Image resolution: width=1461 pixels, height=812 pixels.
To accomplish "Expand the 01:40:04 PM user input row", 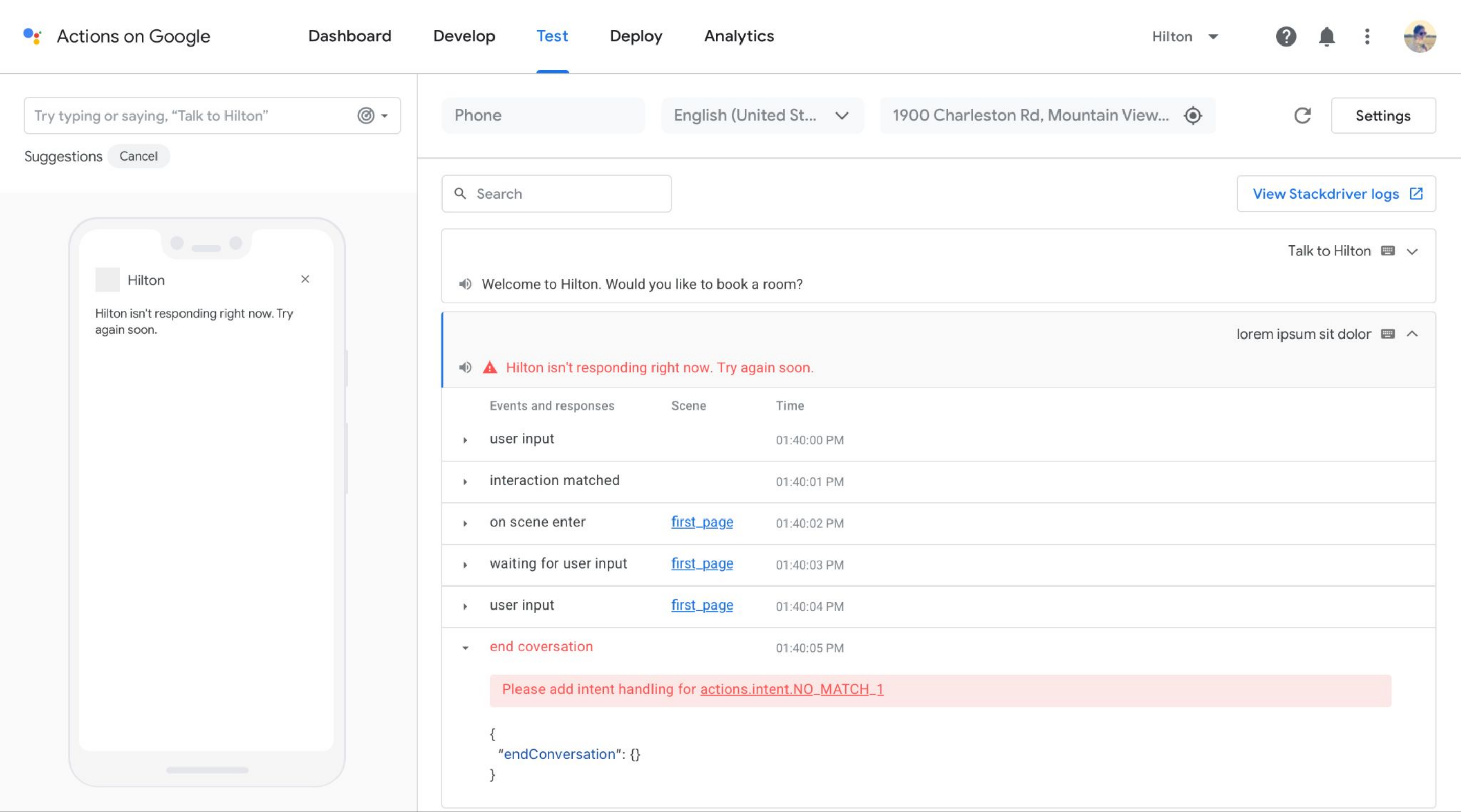I will (x=465, y=607).
